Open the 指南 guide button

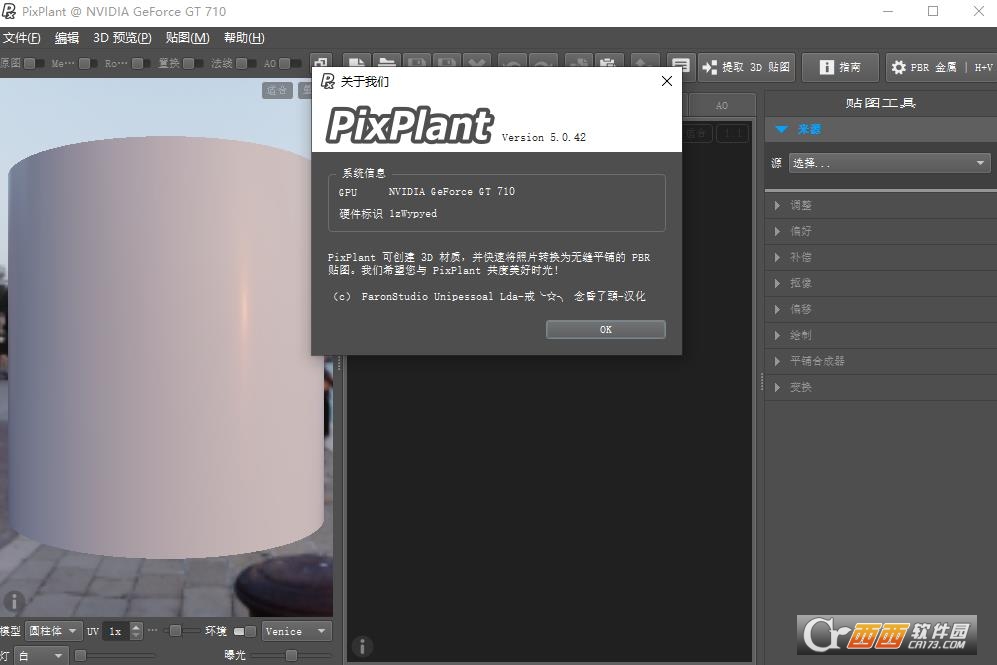pos(840,67)
